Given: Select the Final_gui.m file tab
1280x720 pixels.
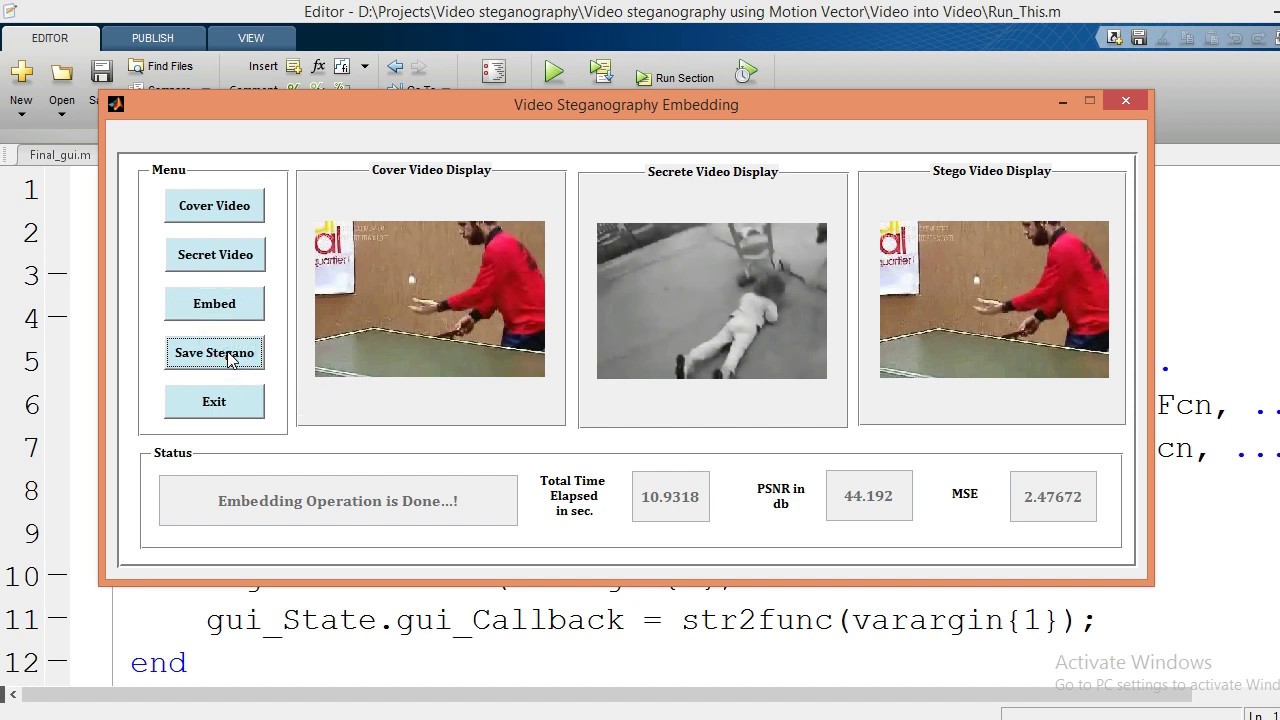Looking at the screenshot, I should point(60,155).
